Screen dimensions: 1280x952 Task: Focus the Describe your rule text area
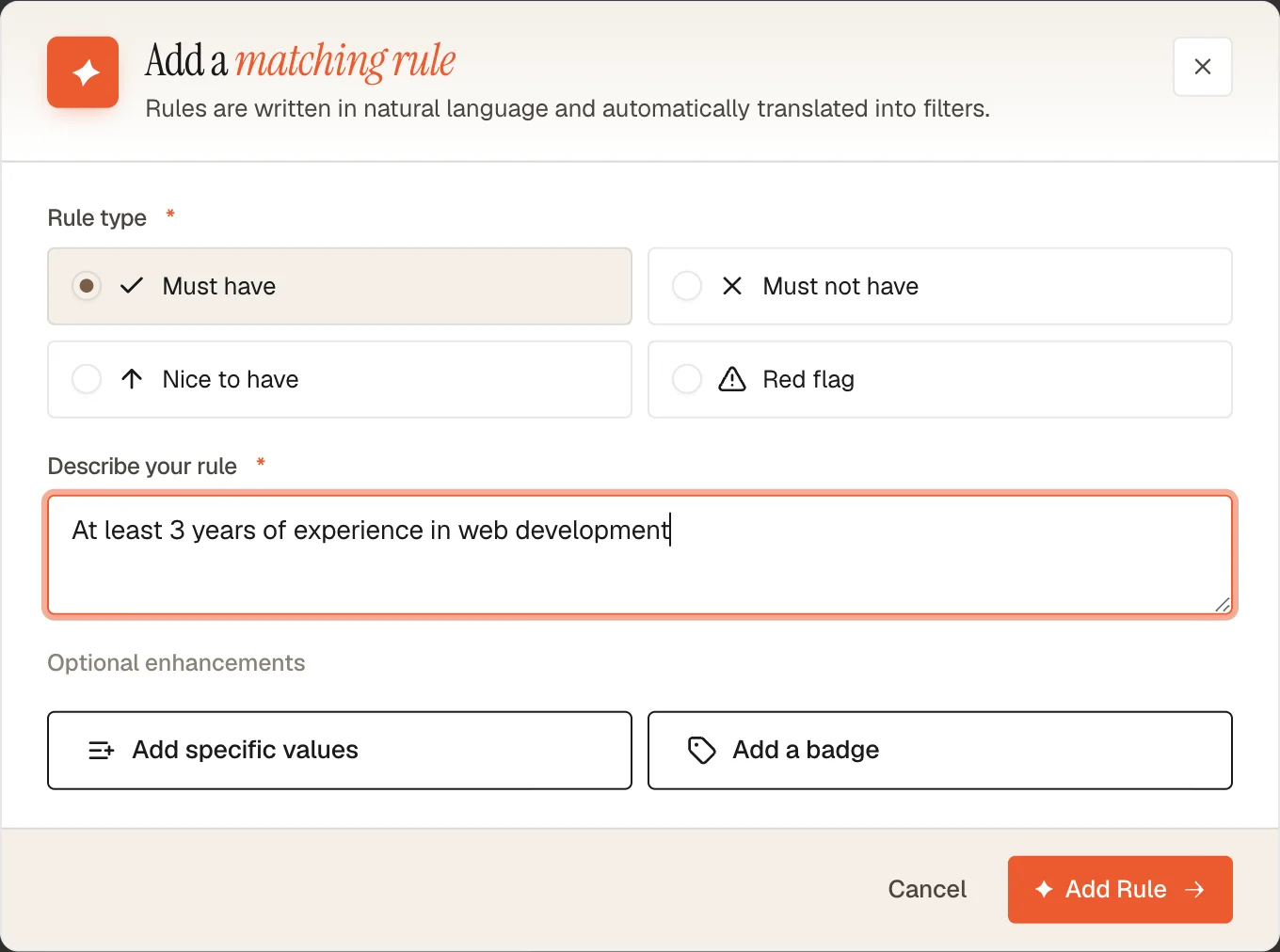[640, 555]
